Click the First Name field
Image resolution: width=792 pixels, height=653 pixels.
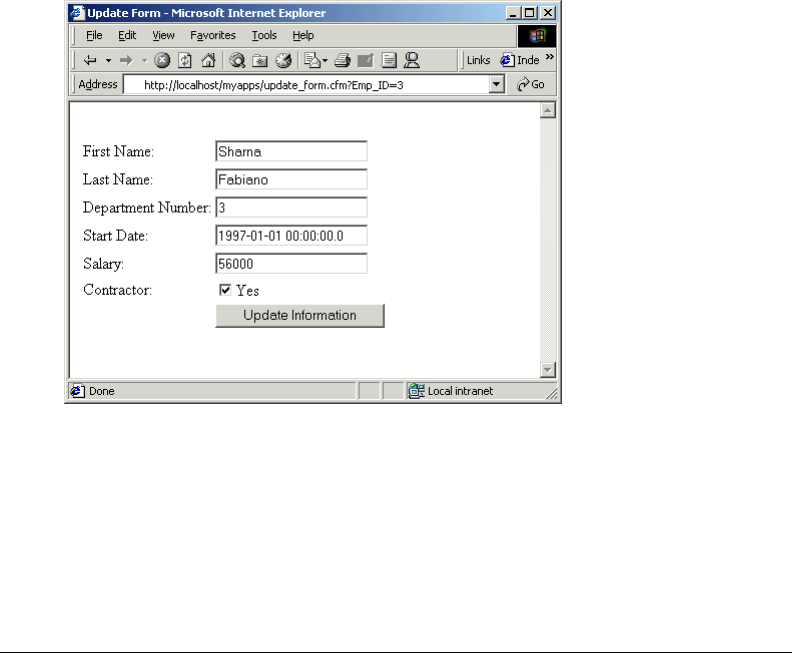coord(291,152)
